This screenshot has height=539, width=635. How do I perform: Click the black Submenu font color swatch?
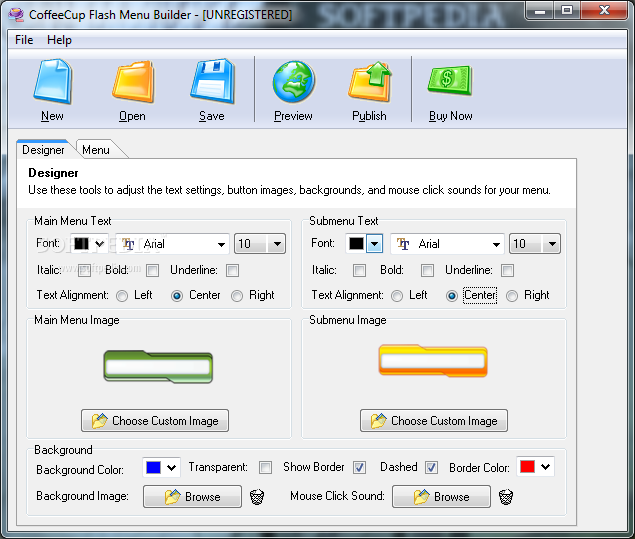click(x=356, y=244)
